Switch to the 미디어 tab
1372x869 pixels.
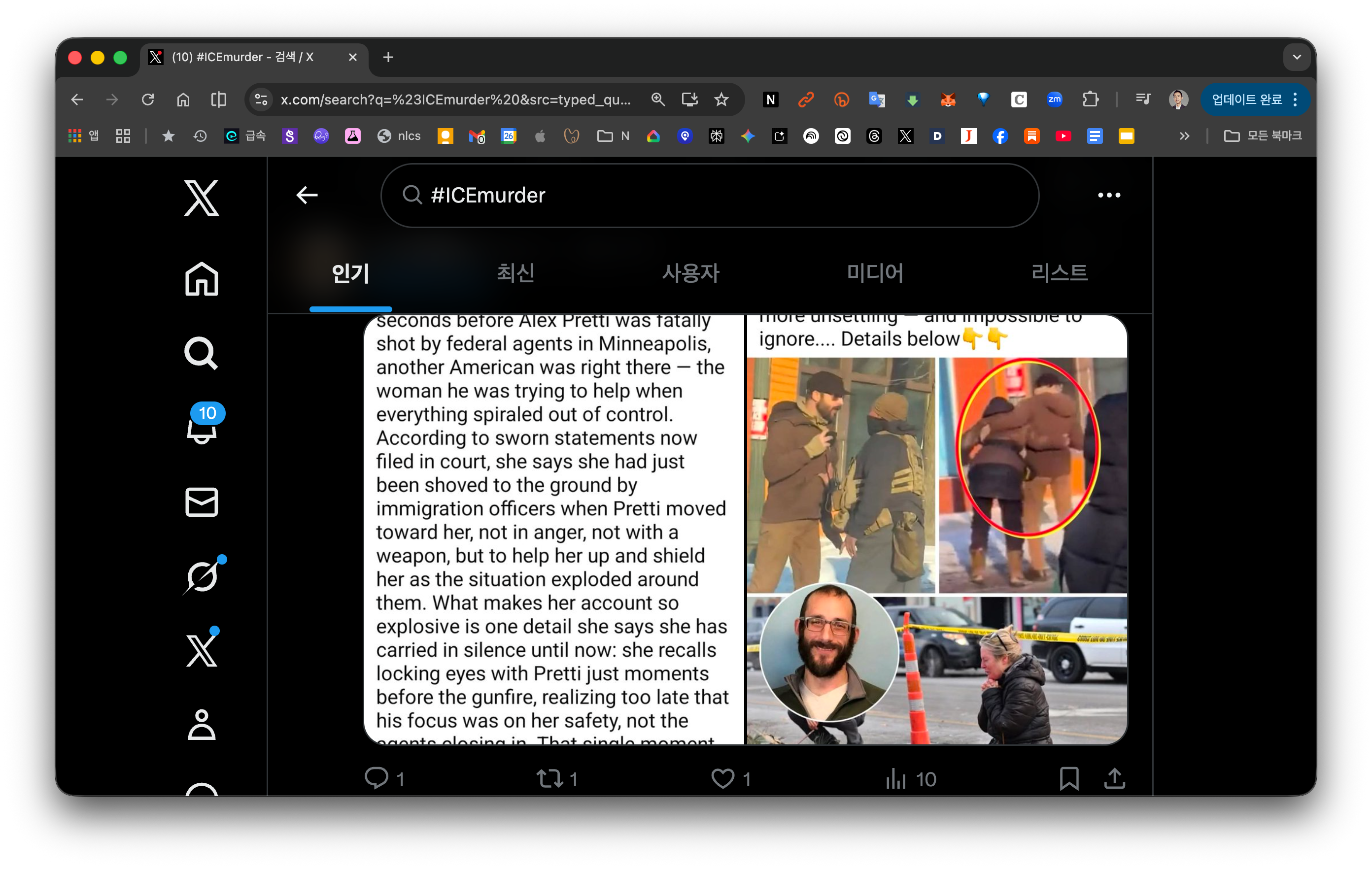(874, 273)
